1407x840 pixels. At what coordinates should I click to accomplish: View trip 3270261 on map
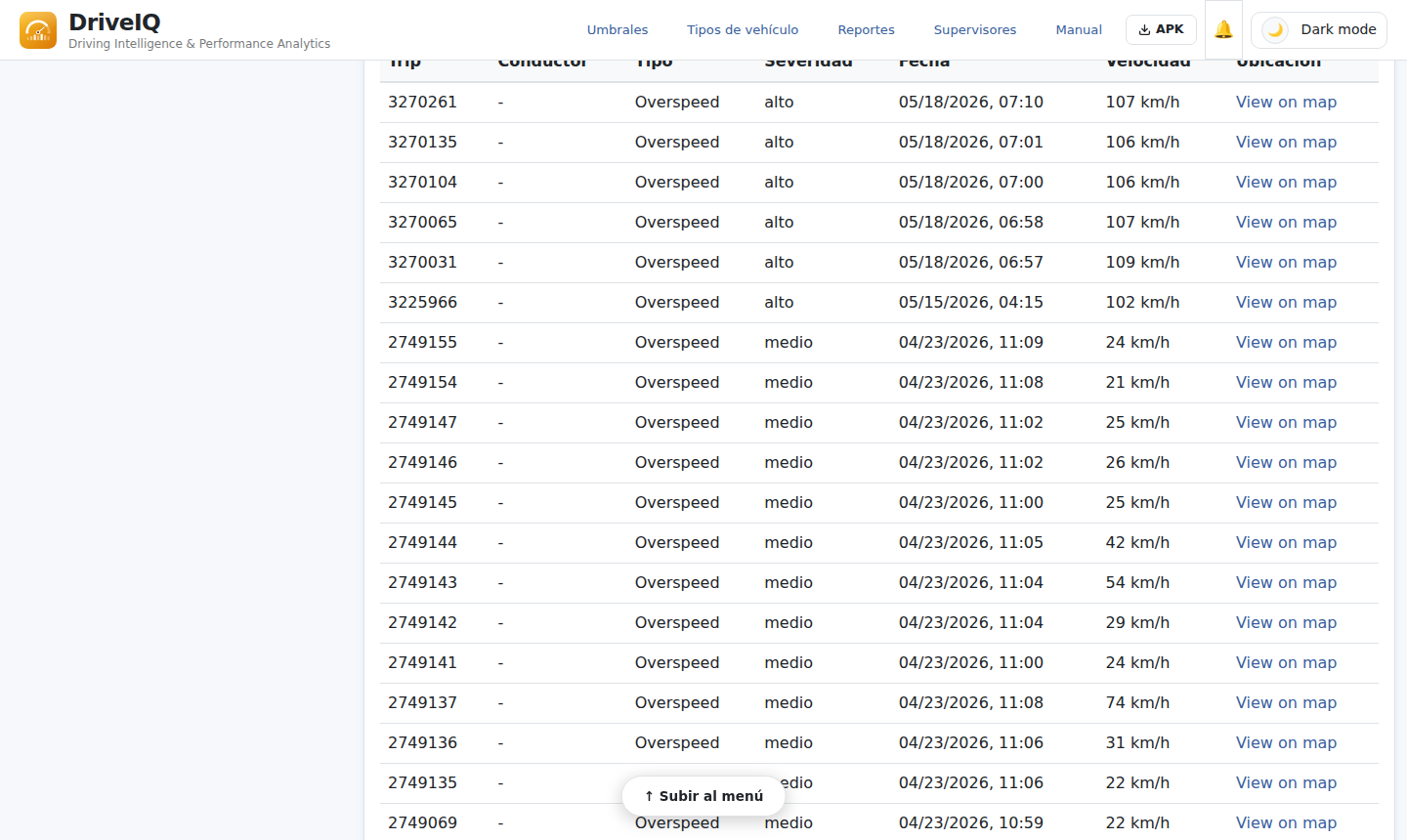pyautogui.click(x=1286, y=103)
